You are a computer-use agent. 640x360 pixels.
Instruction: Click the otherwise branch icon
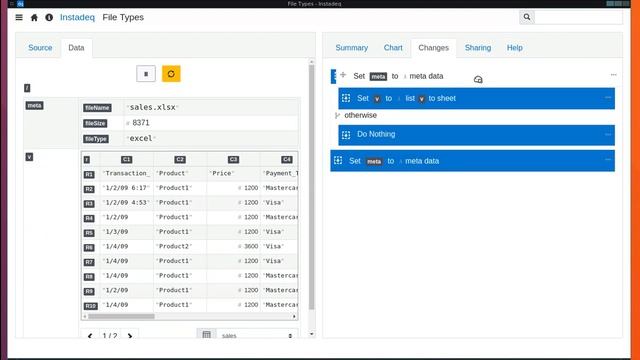tap(337, 116)
